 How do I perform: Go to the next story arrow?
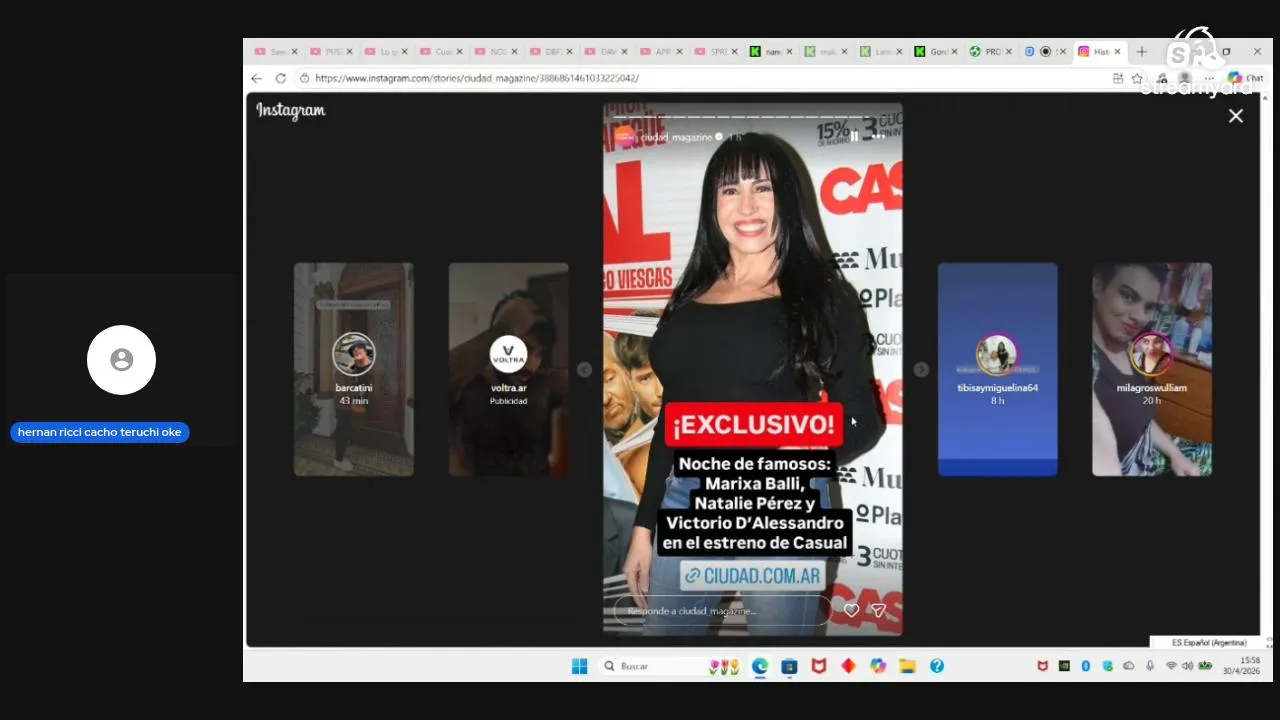tap(921, 370)
